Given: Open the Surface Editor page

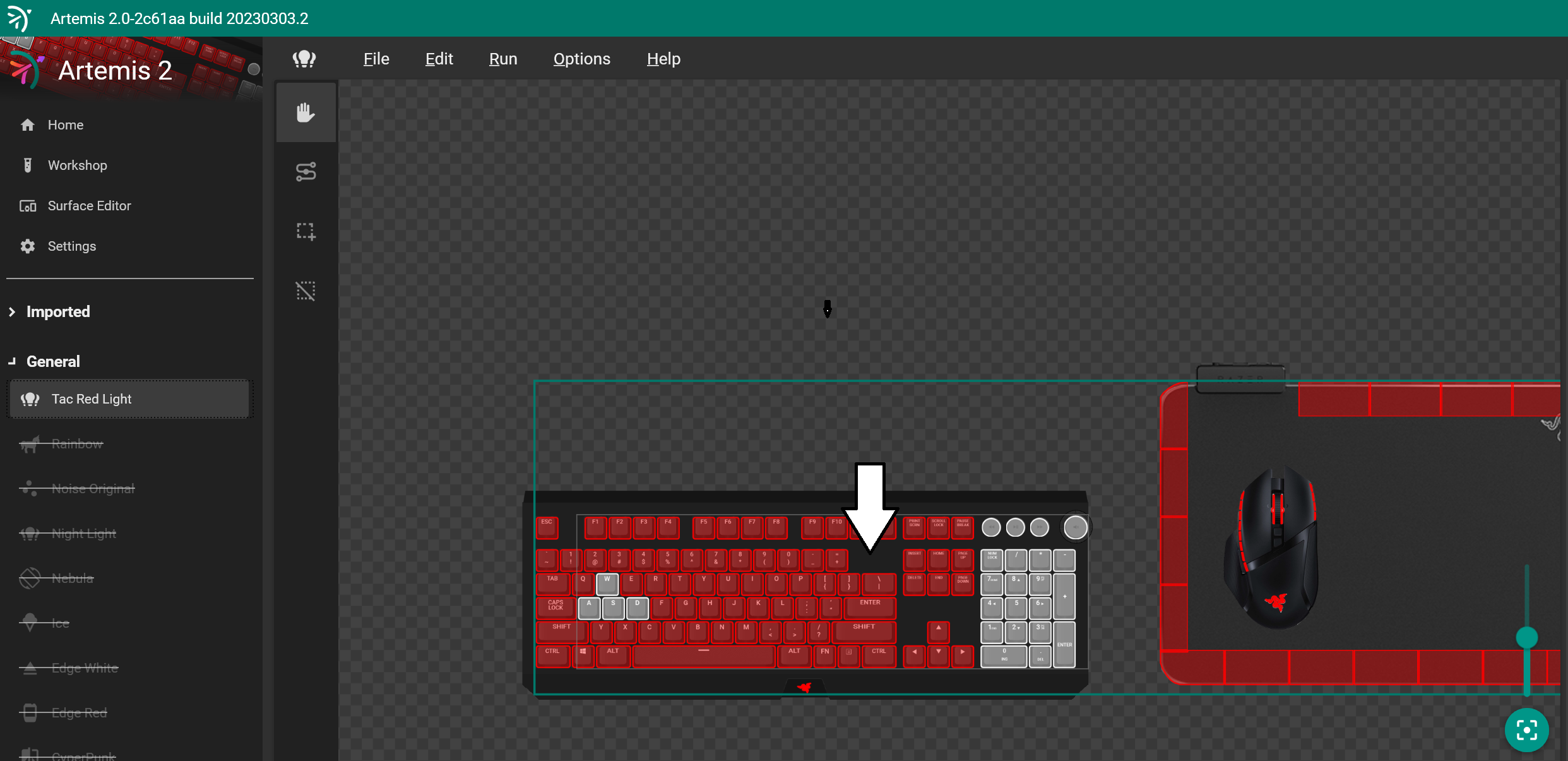Looking at the screenshot, I should [89, 206].
